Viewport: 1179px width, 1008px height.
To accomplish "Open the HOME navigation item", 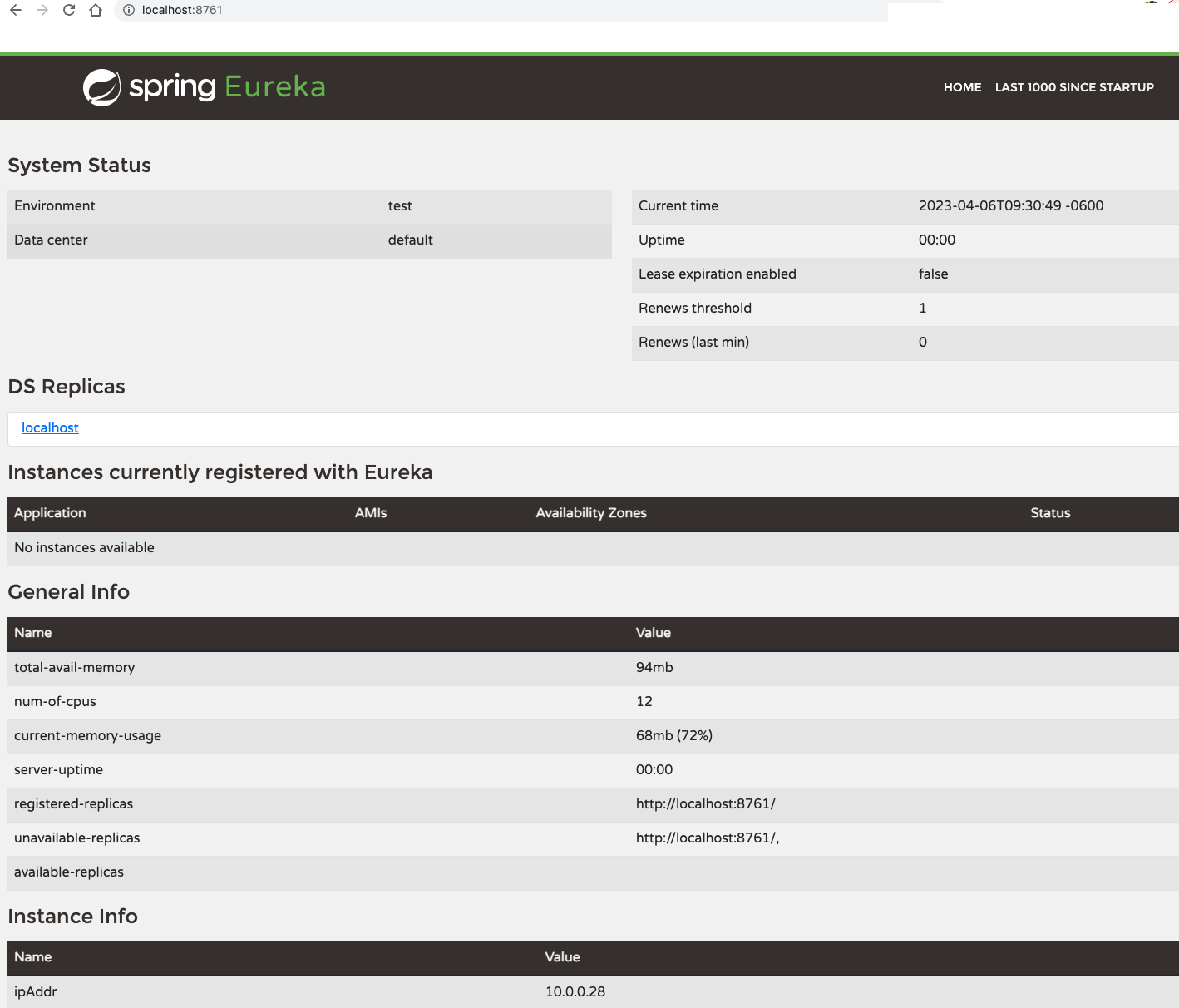I will tap(962, 87).
